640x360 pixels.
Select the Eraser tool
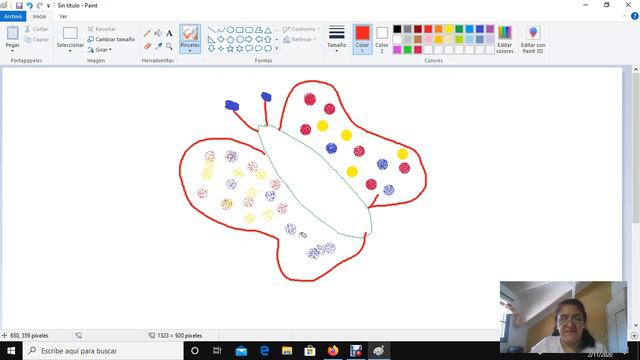pos(147,46)
